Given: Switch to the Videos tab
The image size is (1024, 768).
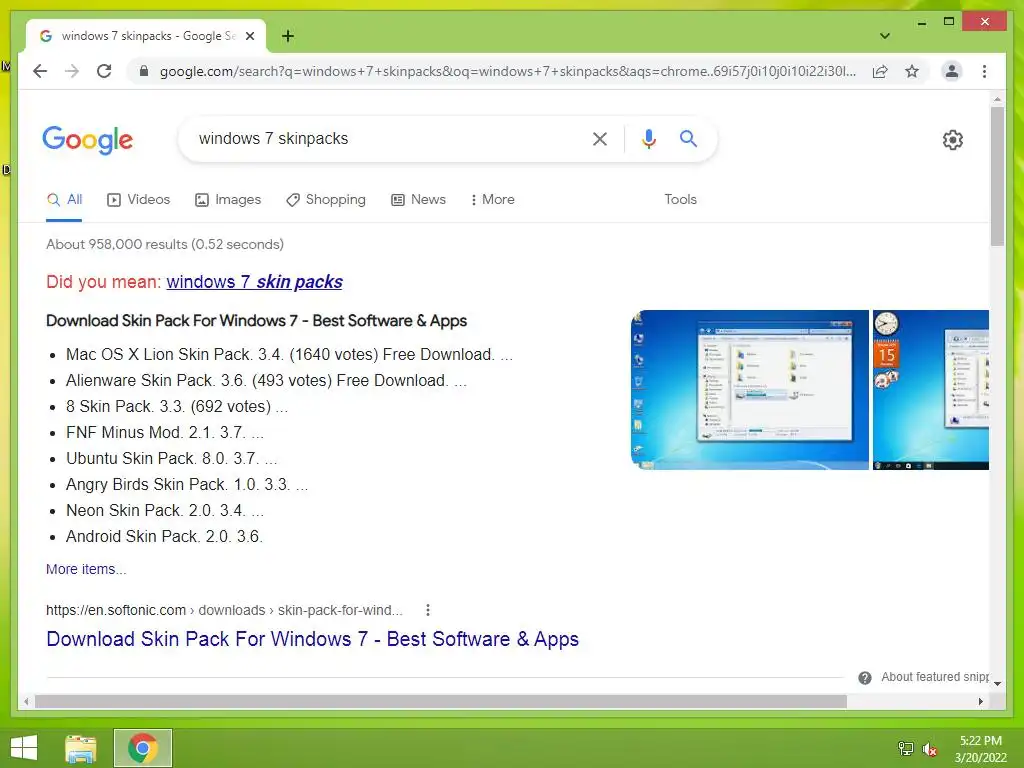Looking at the screenshot, I should coord(138,200).
